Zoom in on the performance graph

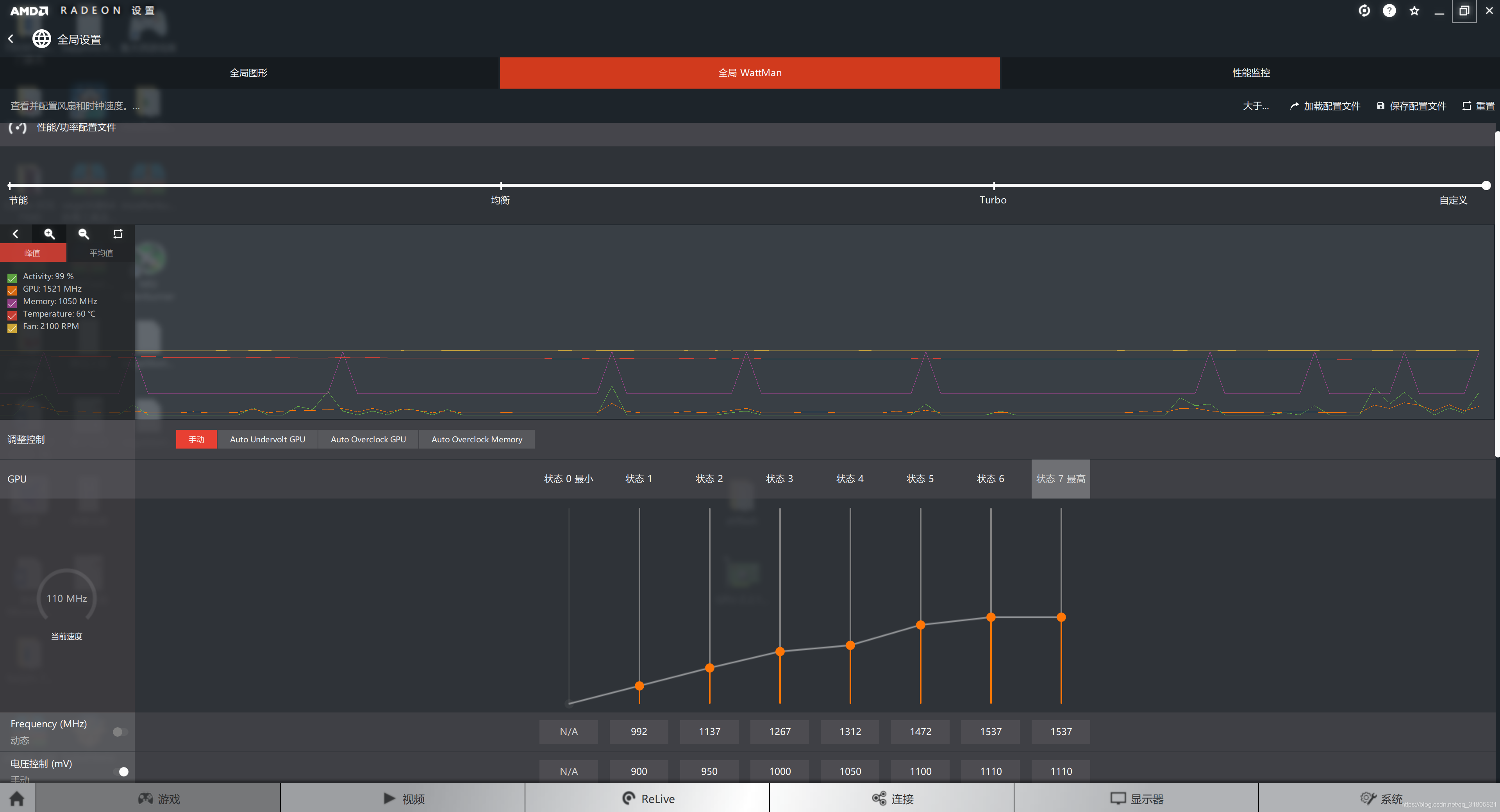pyautogui.click(x=50, y=233)
